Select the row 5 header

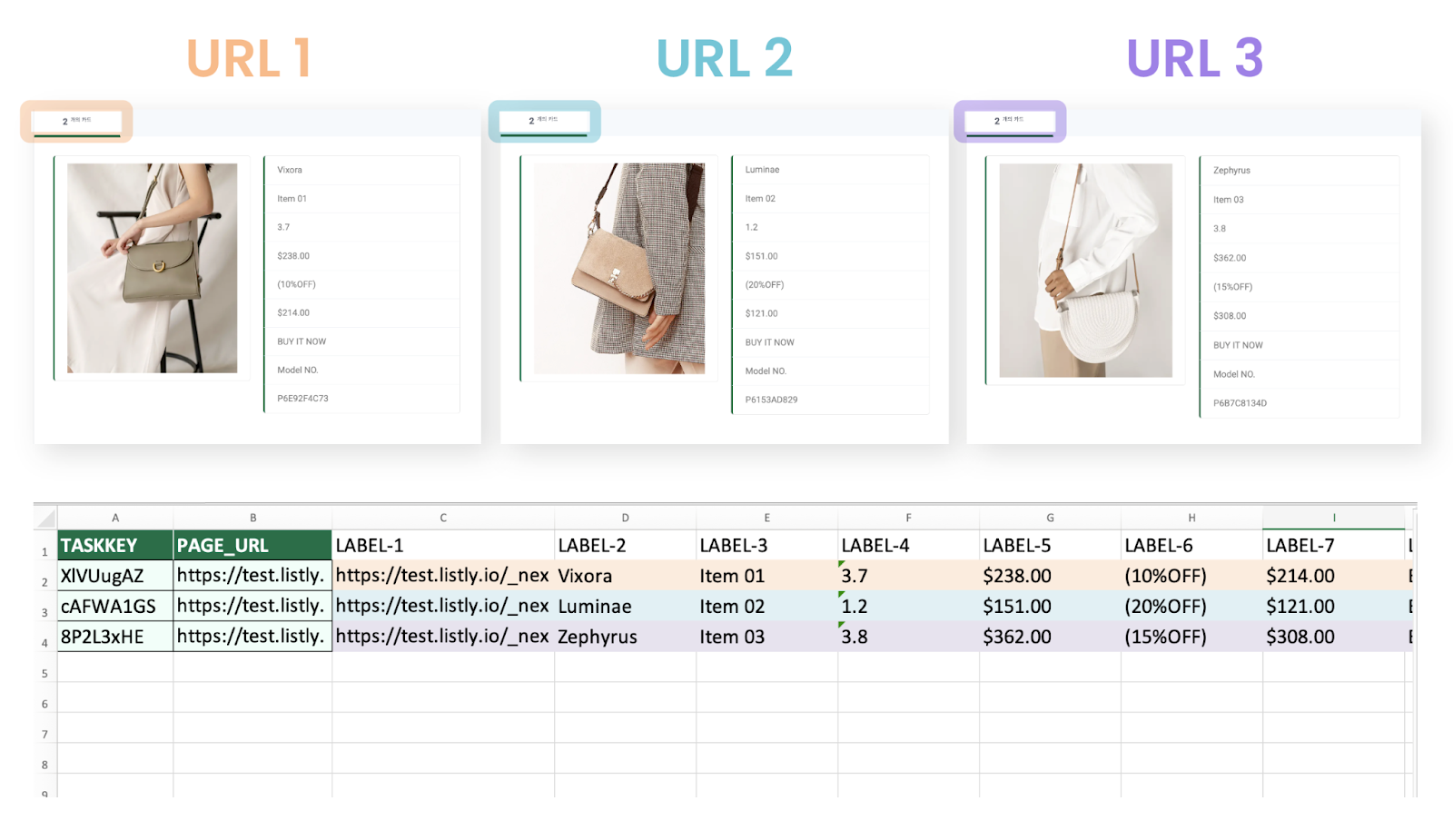click(x=44, y=674)
